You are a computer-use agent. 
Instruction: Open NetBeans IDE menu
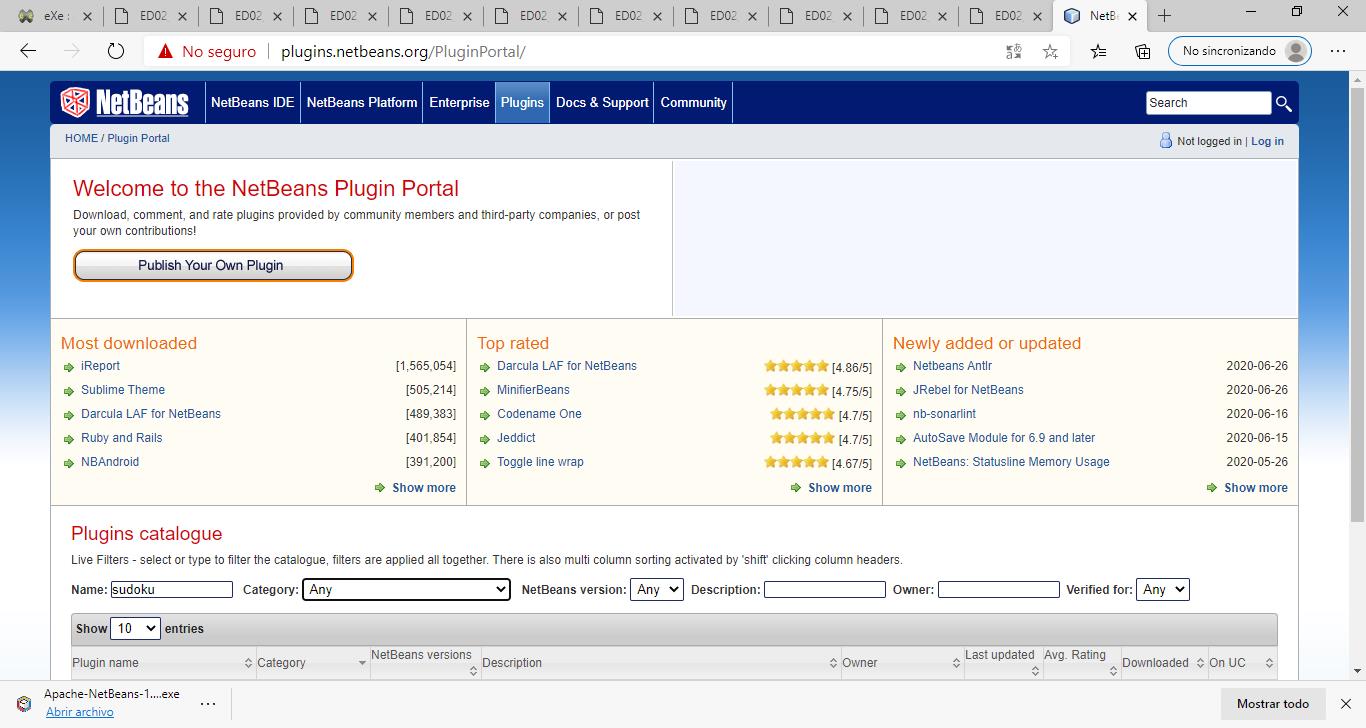click(x=252, y=102)
